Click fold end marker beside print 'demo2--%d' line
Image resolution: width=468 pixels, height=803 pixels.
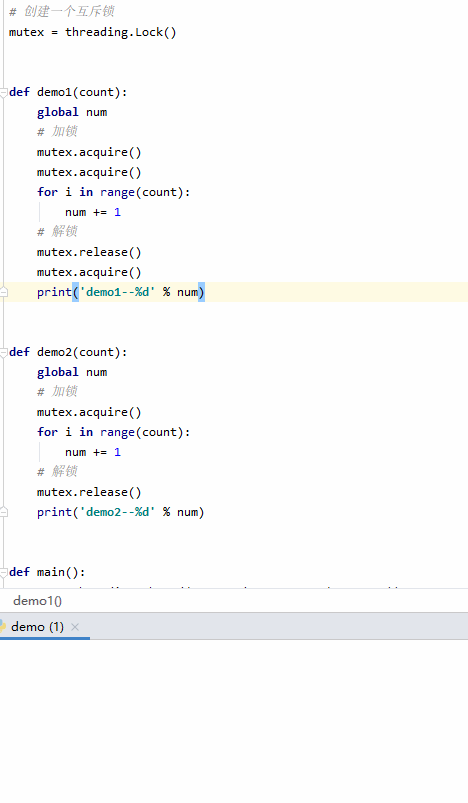pos(4,512)
